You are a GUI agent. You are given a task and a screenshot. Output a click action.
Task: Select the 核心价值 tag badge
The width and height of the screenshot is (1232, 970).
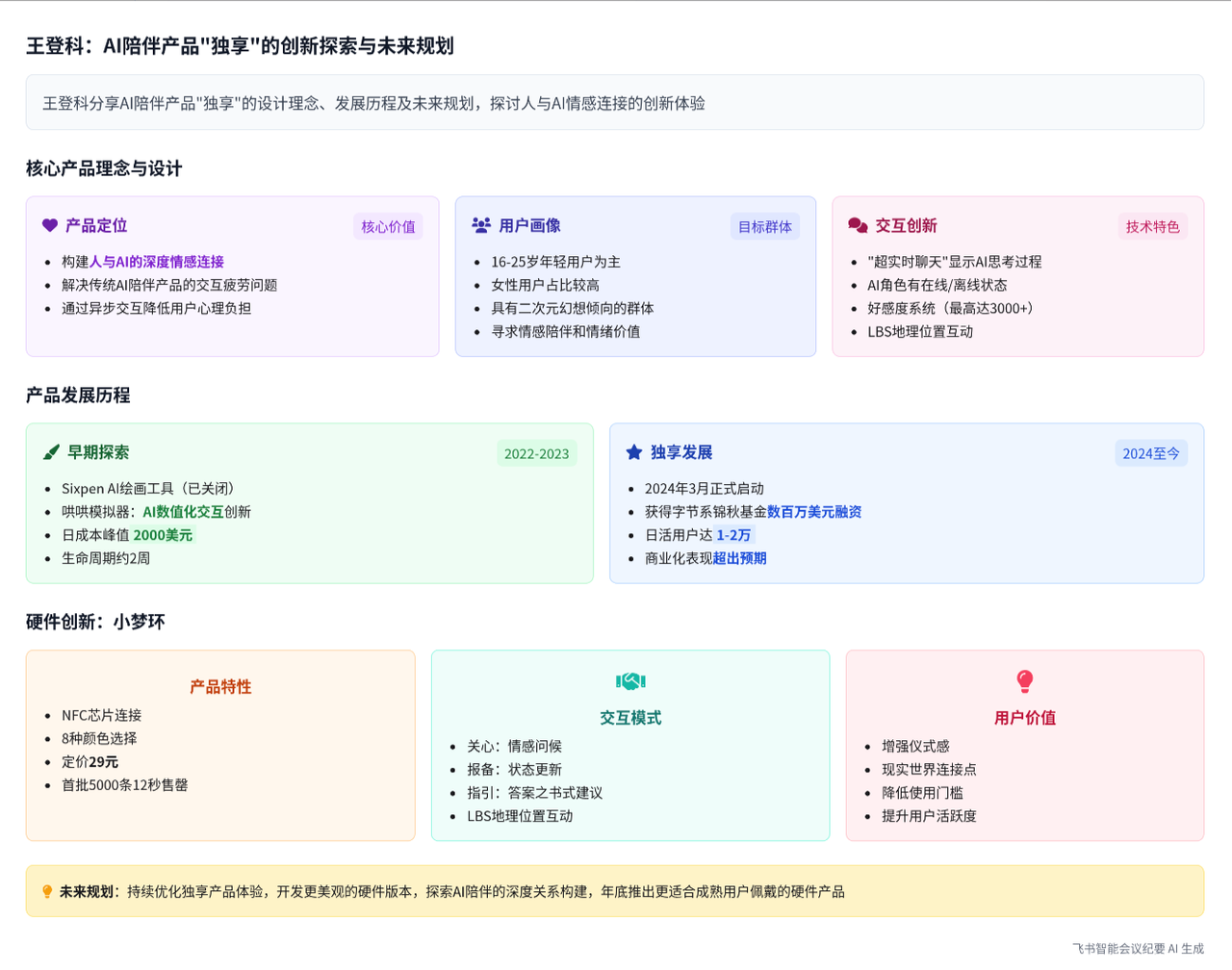(388, 227)
